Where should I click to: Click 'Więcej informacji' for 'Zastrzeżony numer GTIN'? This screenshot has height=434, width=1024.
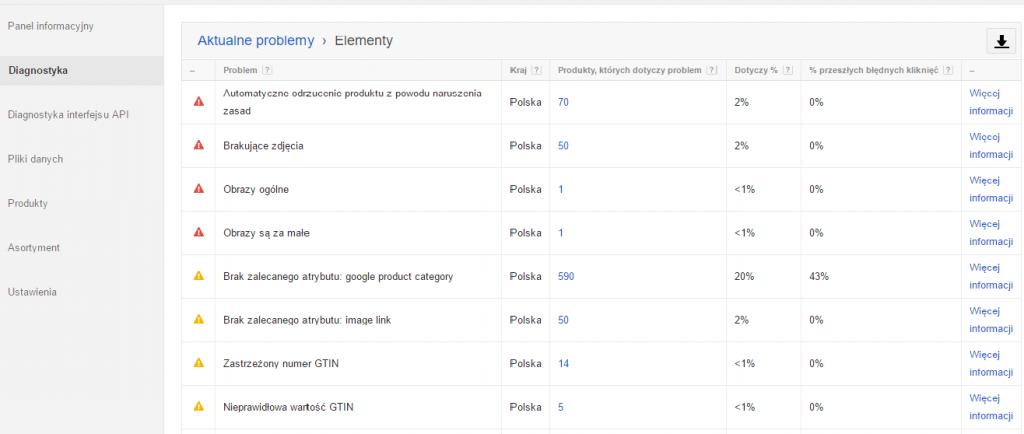coord(991,364)
